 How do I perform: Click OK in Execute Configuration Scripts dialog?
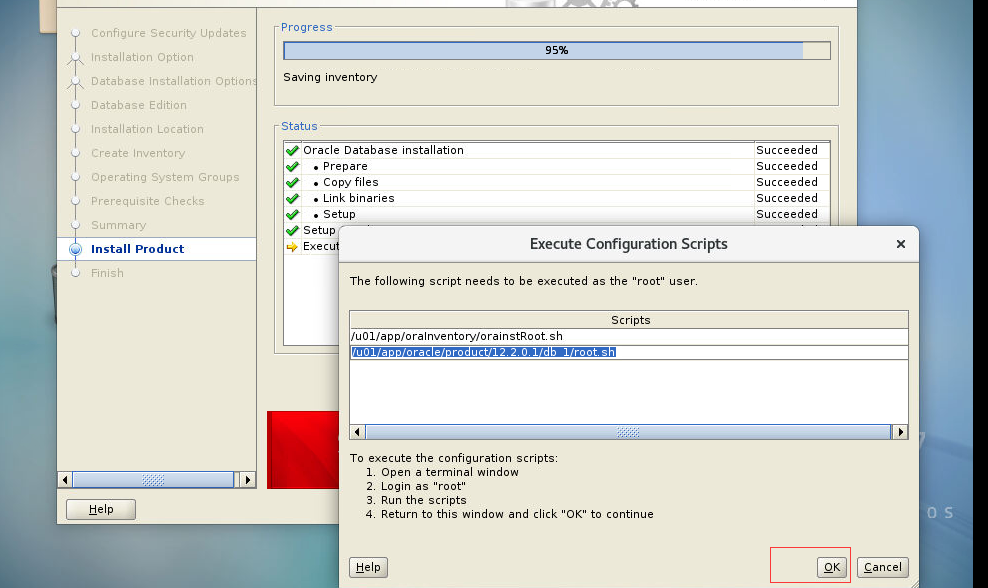coord(832,567)
